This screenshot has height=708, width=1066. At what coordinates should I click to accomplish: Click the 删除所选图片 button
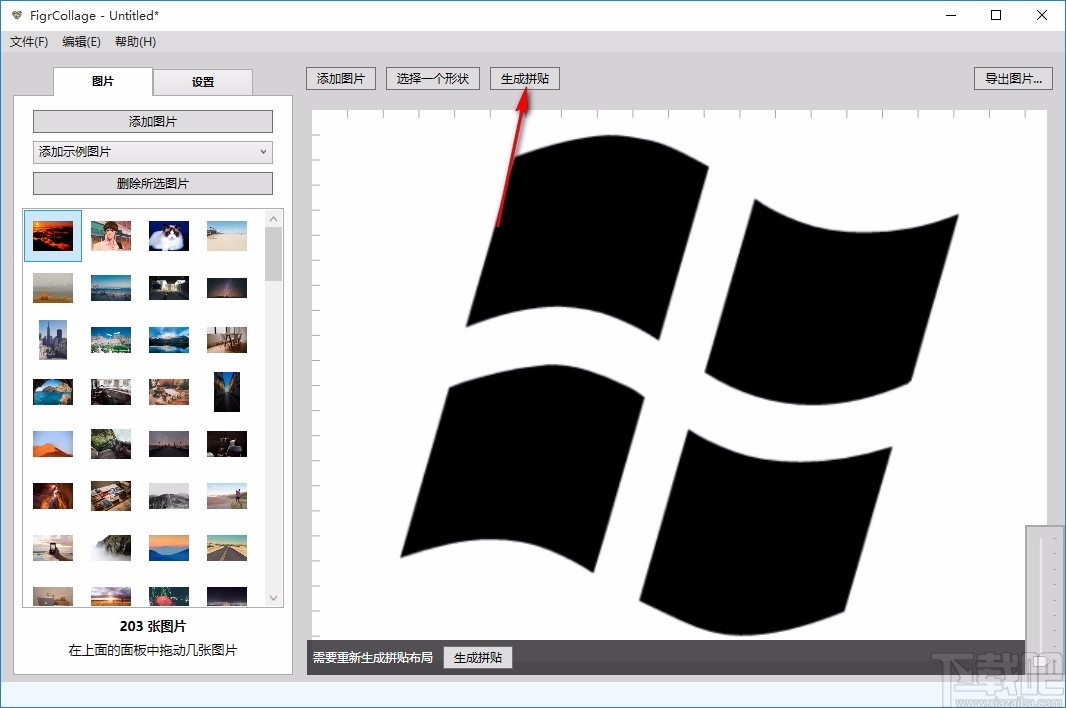tap(152, 183)
